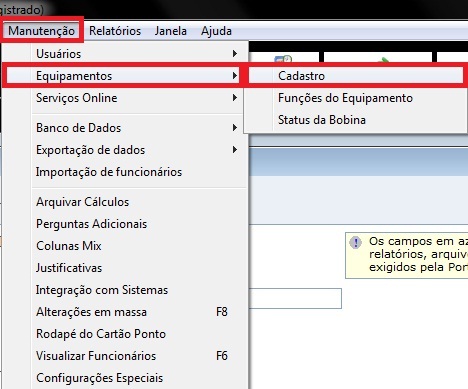Viewport: 468px width, 389px height.
Task: Open Perguntas Adicionais
Action: coord(125,224)
